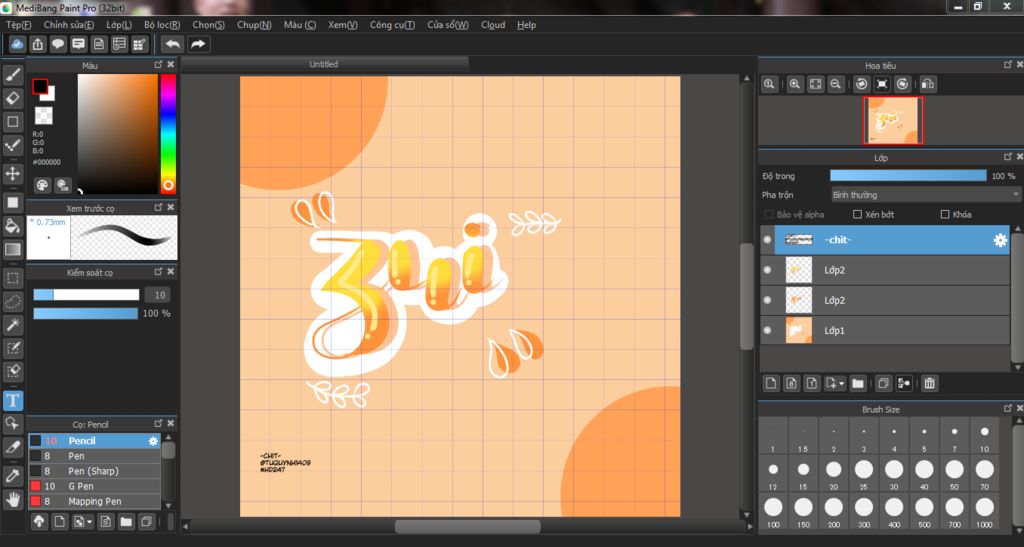This screenshot has height=547, width=1024.
Task: Hide the Lớp1 layer
Action: pos(767,330)
